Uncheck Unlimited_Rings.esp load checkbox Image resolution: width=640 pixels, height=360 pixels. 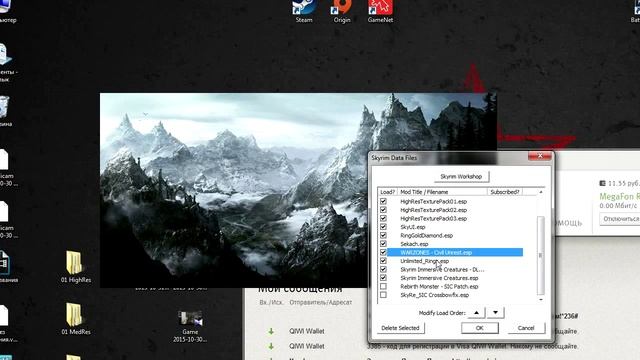click(x=383, y=261)
